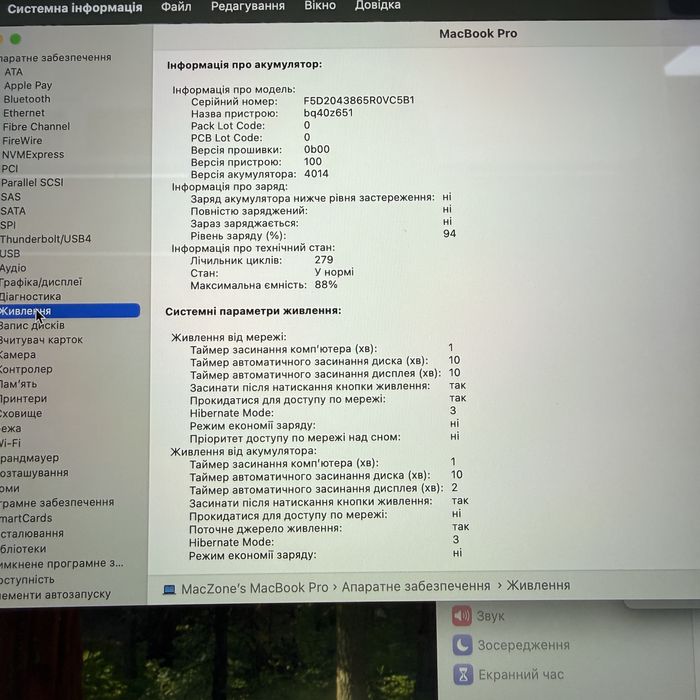The height and width of the screenshot is (700, 700).
Task: Open Екранний час in System Settings window
Action: 521,675
